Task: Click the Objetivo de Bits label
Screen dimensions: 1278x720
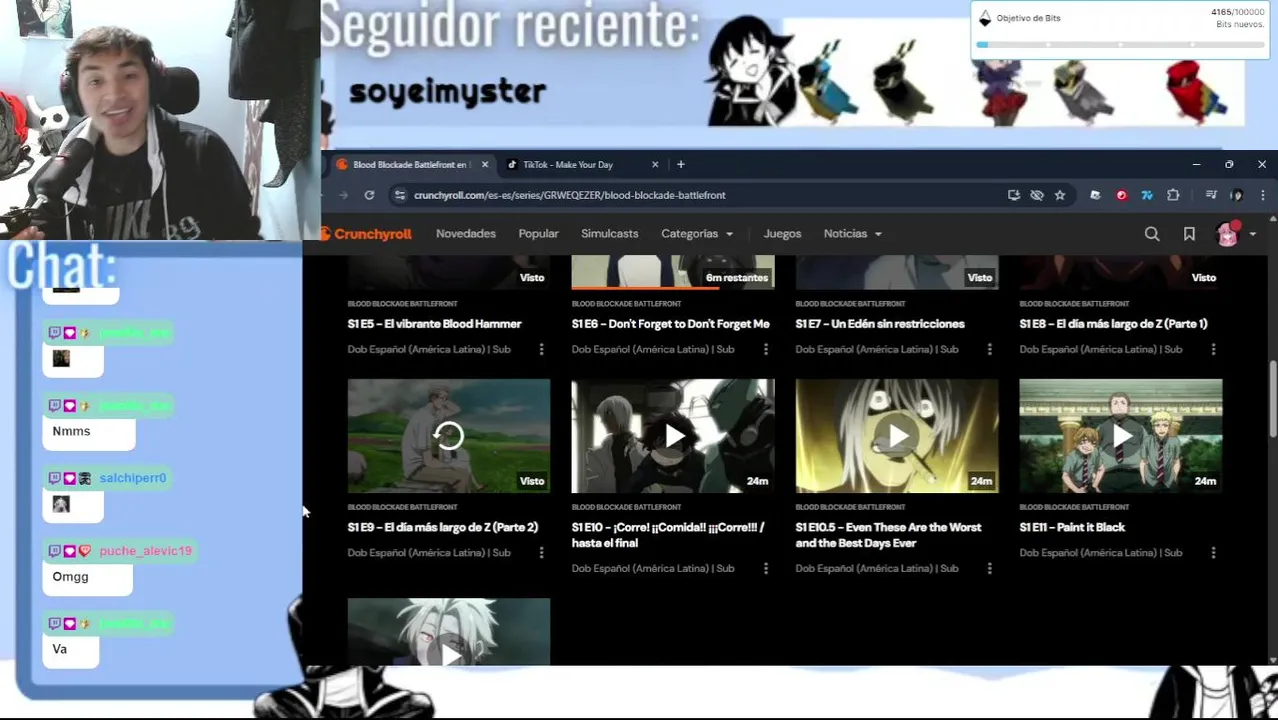Action: coord(1028,18)
